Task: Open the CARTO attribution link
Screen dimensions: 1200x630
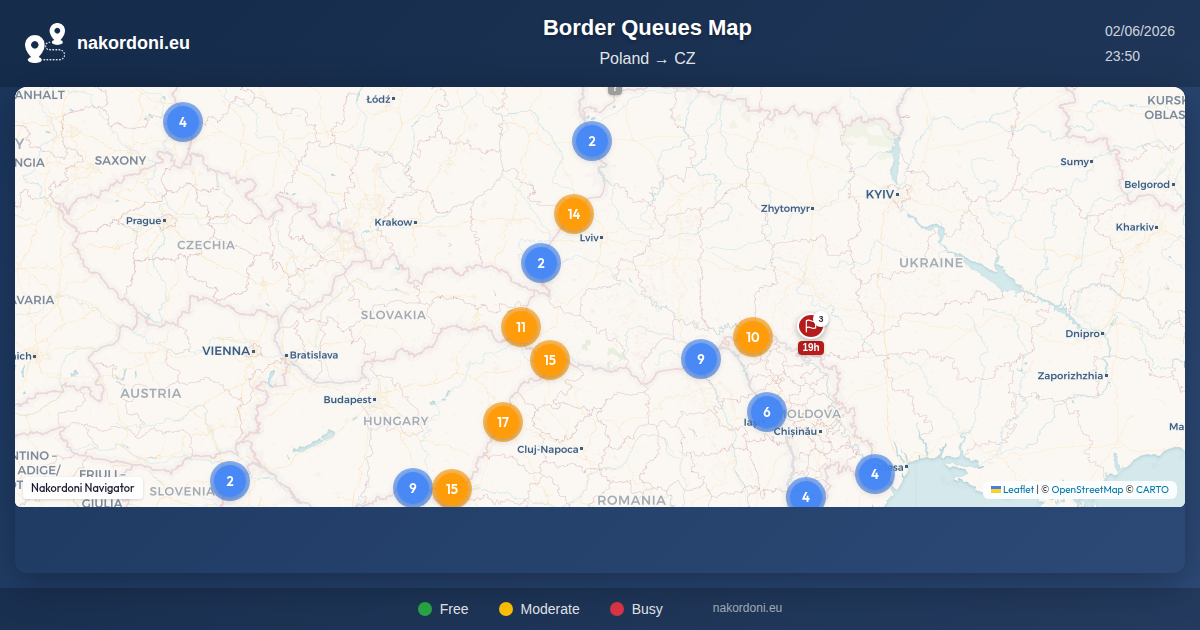Action: pyautogui.click(x=1152, y=490)
